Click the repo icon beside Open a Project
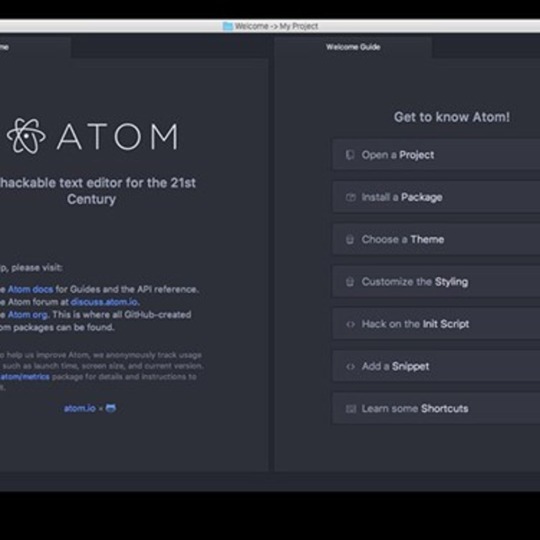 click(350, 155)
